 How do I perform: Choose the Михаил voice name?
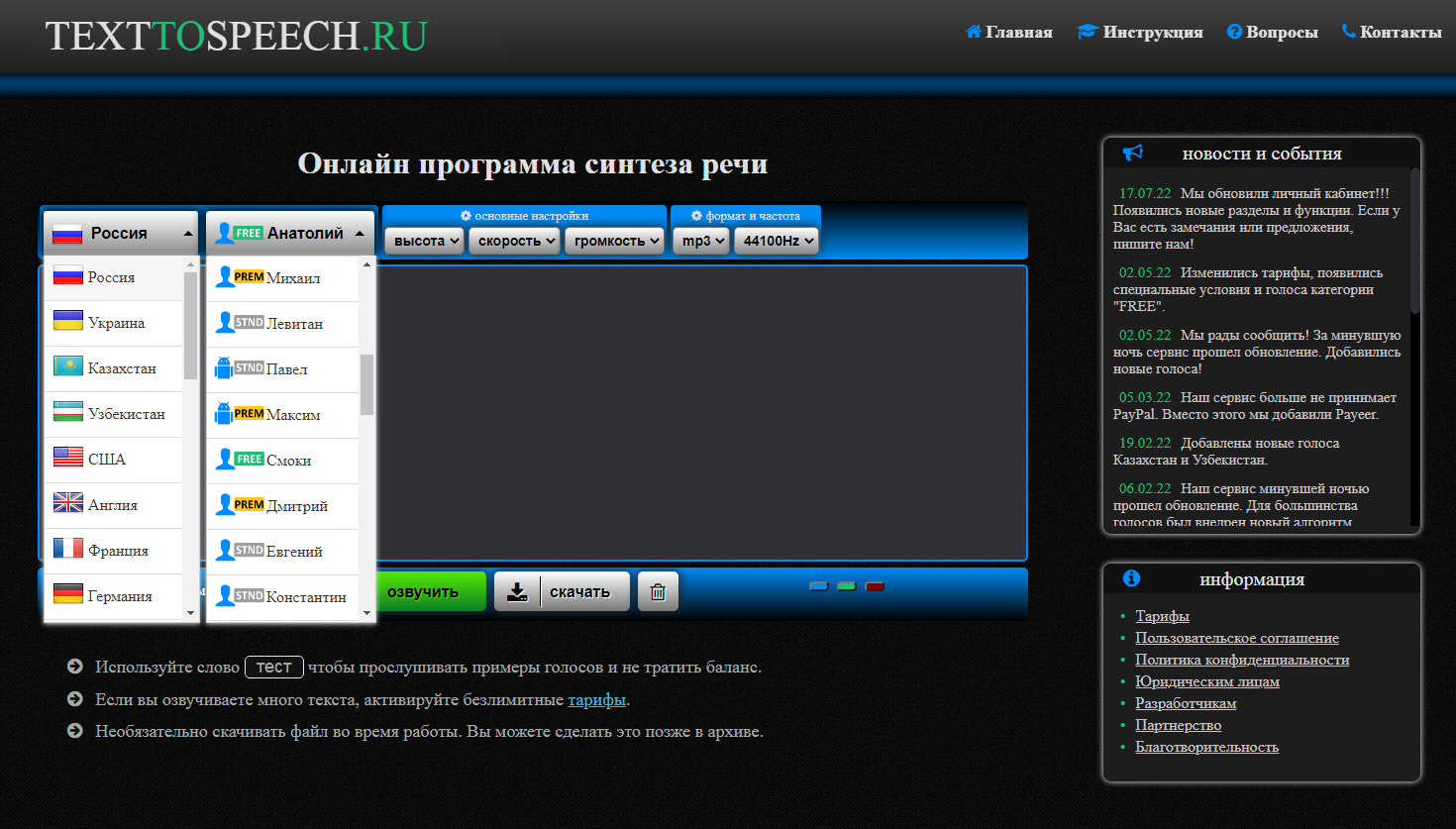(293, 278)
